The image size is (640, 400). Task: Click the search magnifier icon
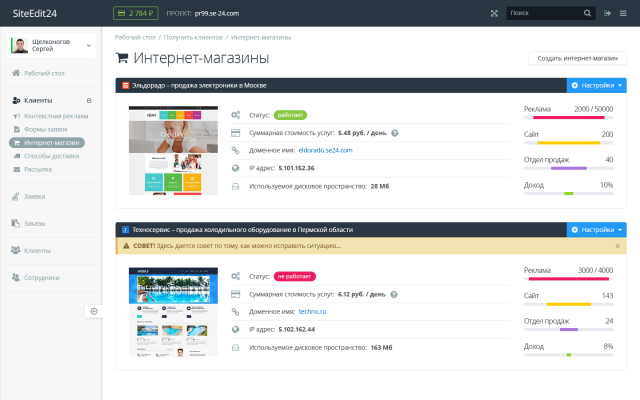click(x=587, y=13)
